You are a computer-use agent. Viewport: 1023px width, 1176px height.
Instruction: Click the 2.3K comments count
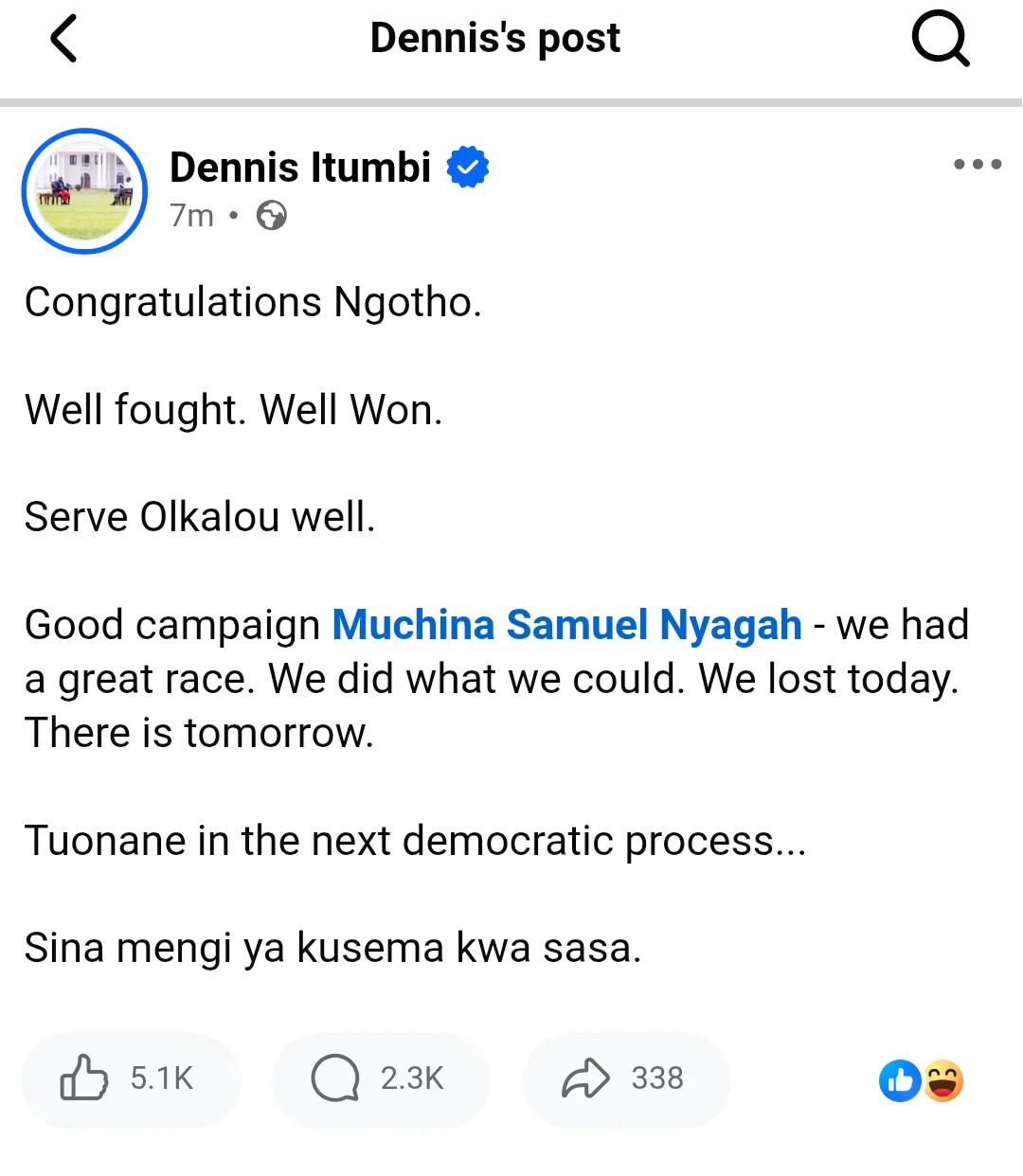click(412, 1078)
